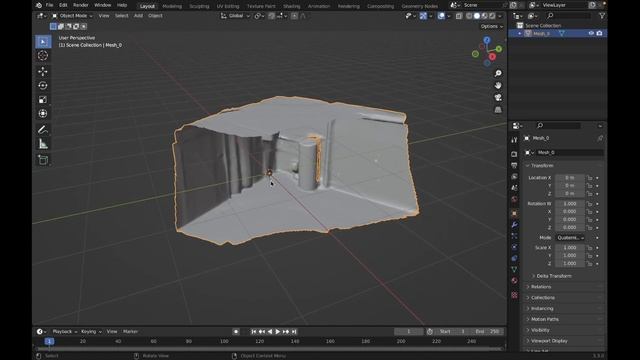Image resolution: width=640 pixels, height=360 pixels.
Task: Expand the Viewport Display panel
Action: click(x=548, y=340)
